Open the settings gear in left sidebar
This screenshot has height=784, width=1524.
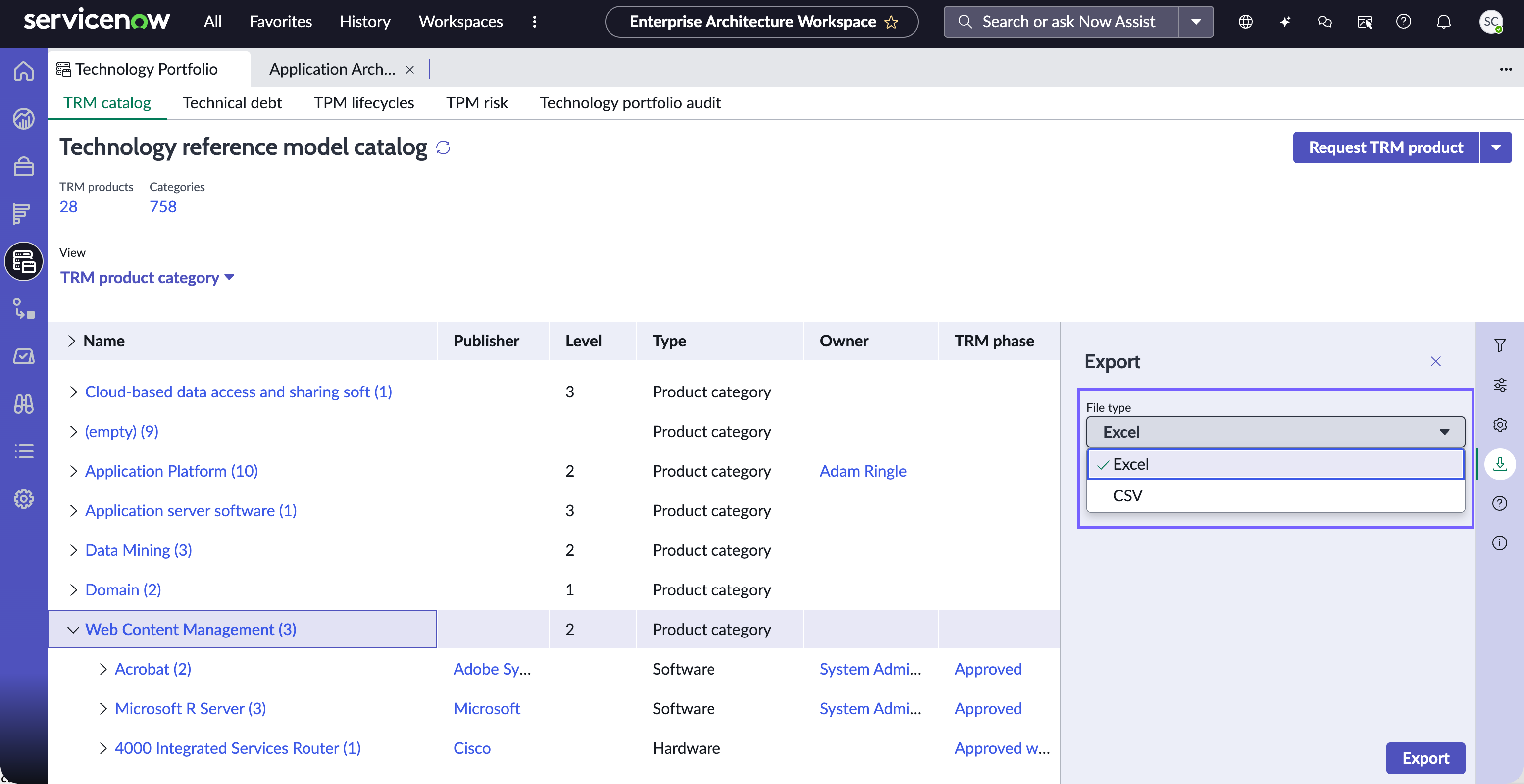click(24, 498)
